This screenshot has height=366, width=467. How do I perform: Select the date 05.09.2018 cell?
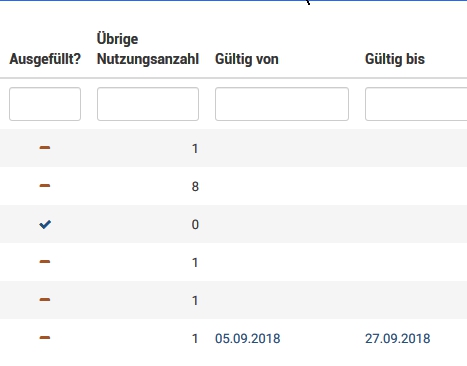[x=248, y=339]
